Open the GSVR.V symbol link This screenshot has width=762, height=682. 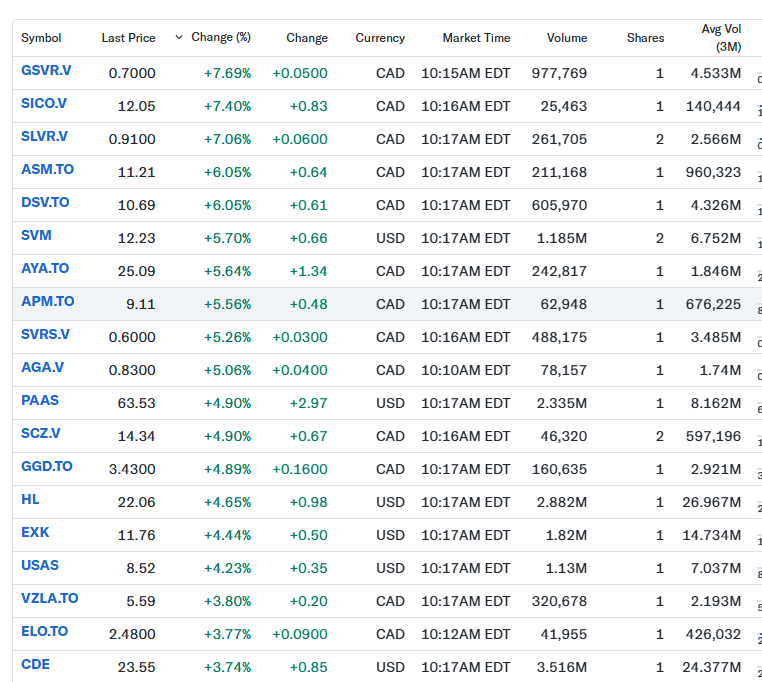coord(46,71)
